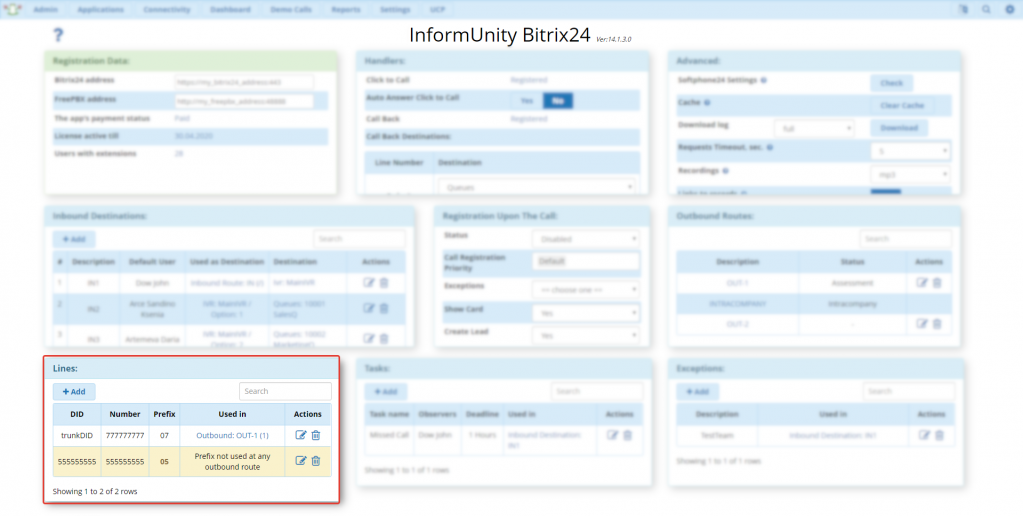Edit inbound destination IN2
Image resolution: width=1023 pixels, height=516 pixels.
pos(369,308)
